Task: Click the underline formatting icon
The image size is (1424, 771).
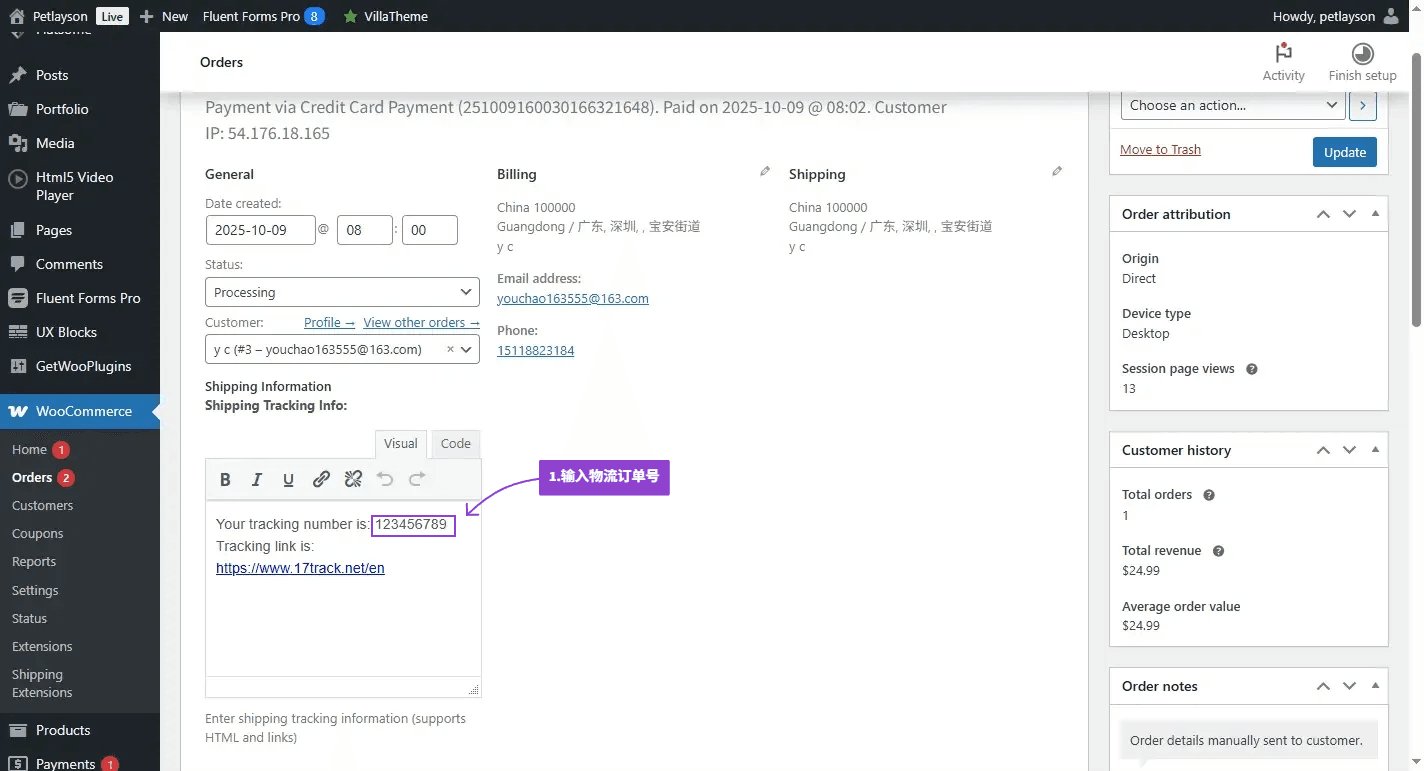Action: [289, 480]
